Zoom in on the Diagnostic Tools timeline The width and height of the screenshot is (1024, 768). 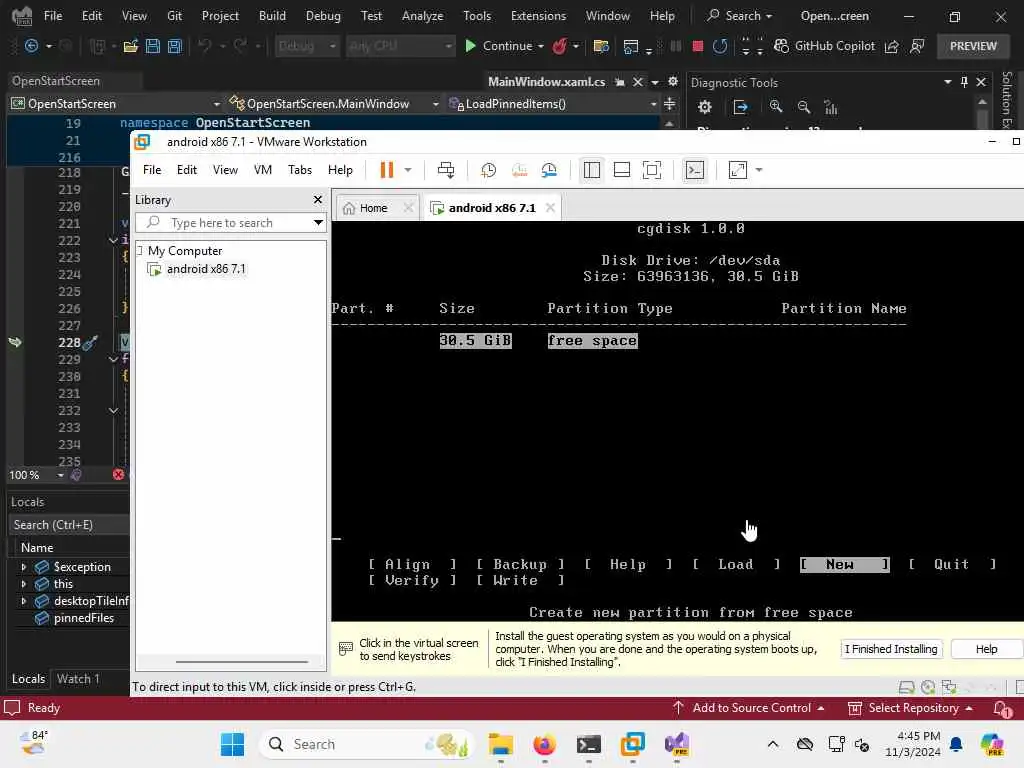click(776, 106)
